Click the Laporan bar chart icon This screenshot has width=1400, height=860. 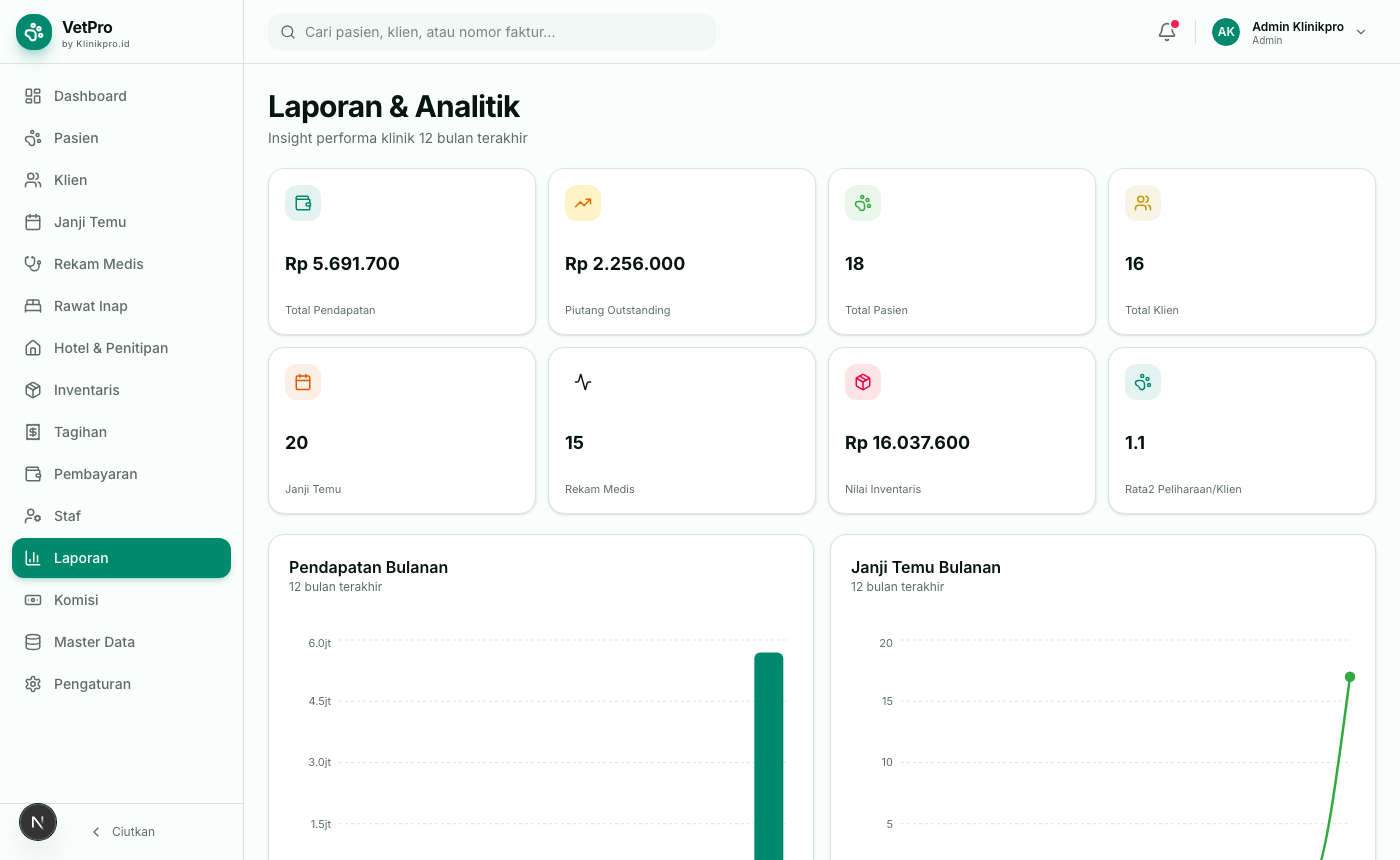point(33,558)
